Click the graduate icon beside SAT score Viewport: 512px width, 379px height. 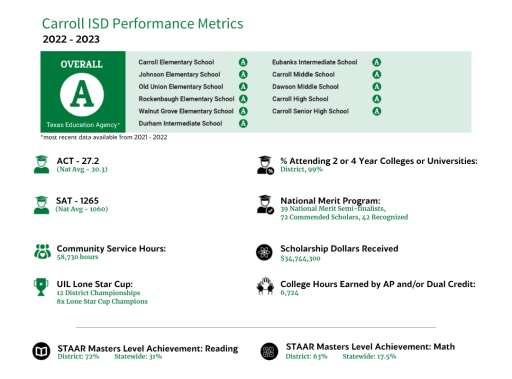pyautogui.click(x=41, y=205)
